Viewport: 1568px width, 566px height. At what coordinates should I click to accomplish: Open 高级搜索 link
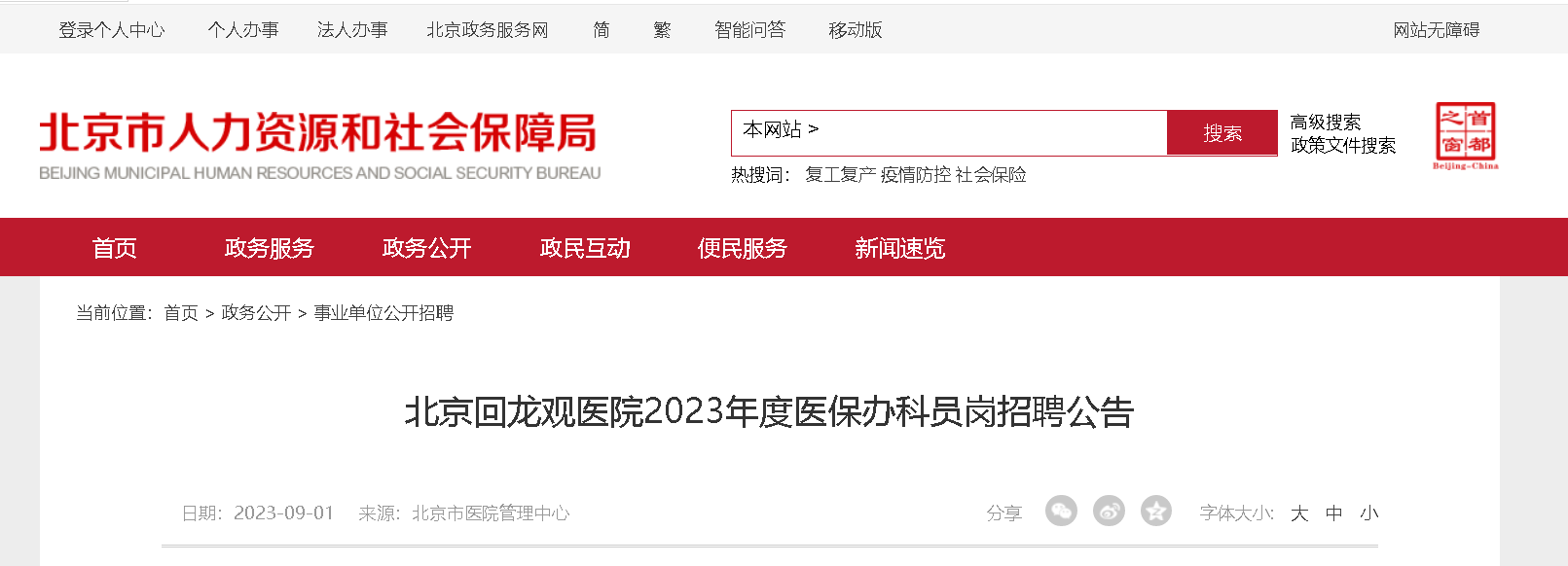(x=1326, y=123)
